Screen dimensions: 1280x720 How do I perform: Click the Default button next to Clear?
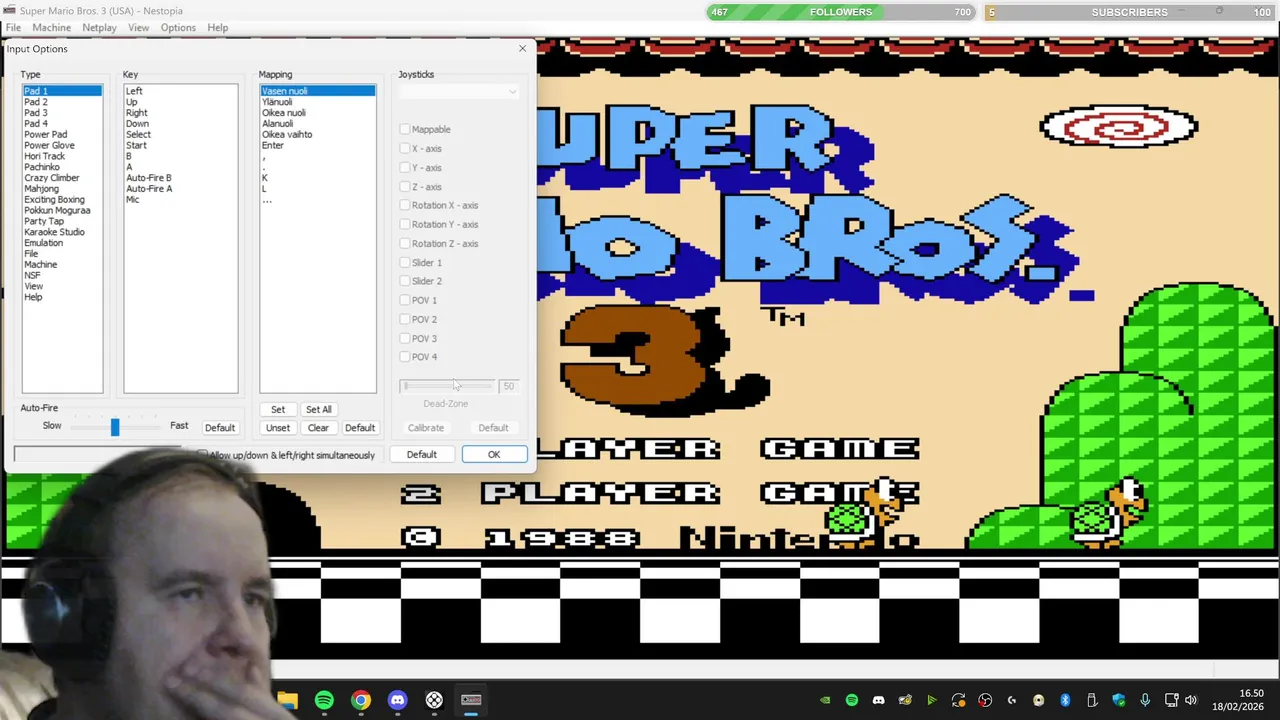[360, 428]
